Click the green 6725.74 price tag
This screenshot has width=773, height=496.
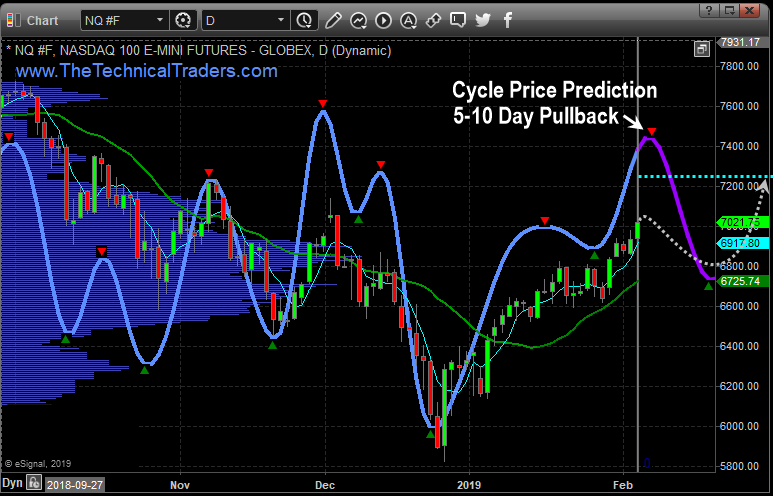tap(742, 281)
